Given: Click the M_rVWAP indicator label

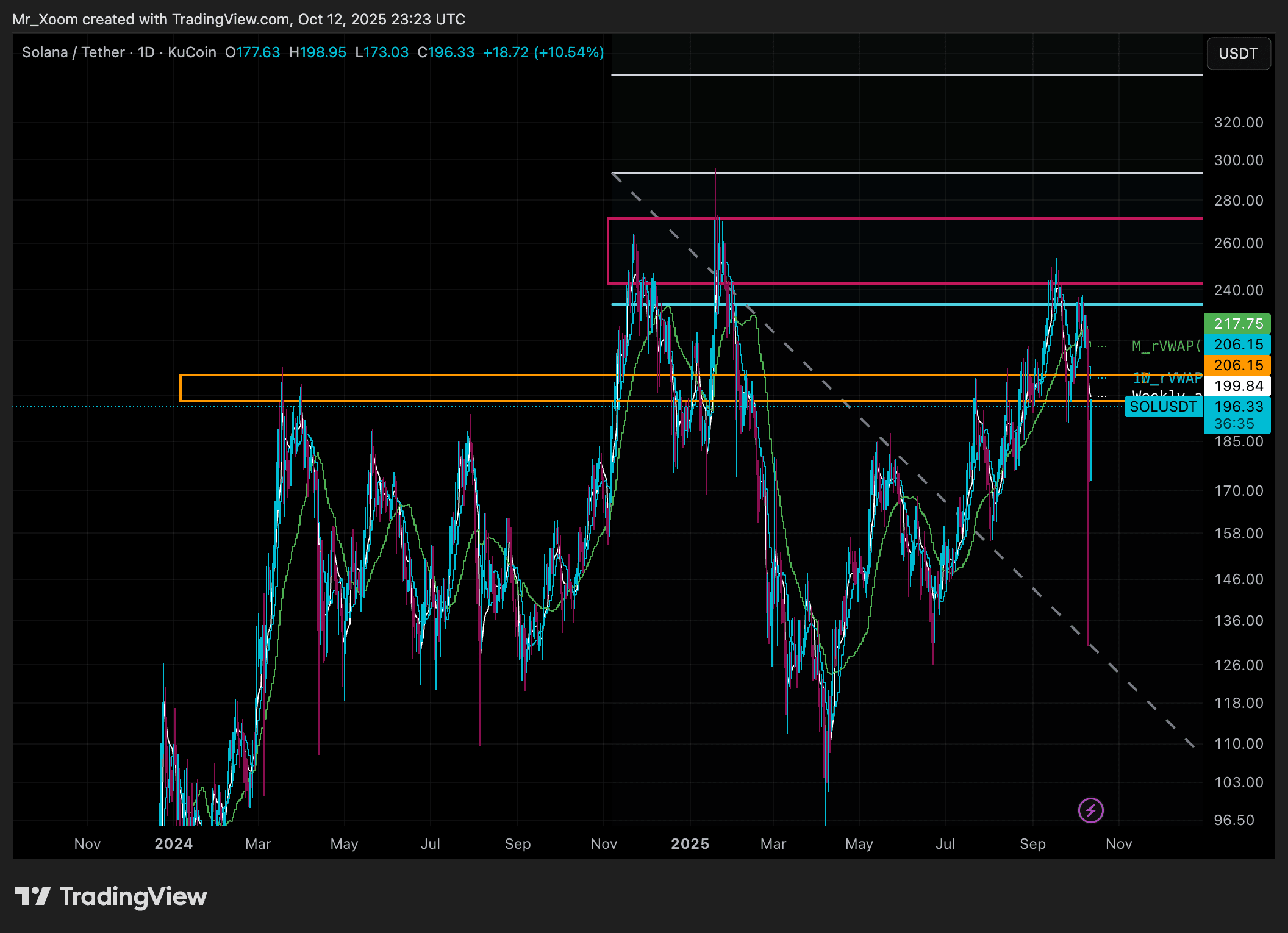Looking at the screenshot, I should 1165,346.
